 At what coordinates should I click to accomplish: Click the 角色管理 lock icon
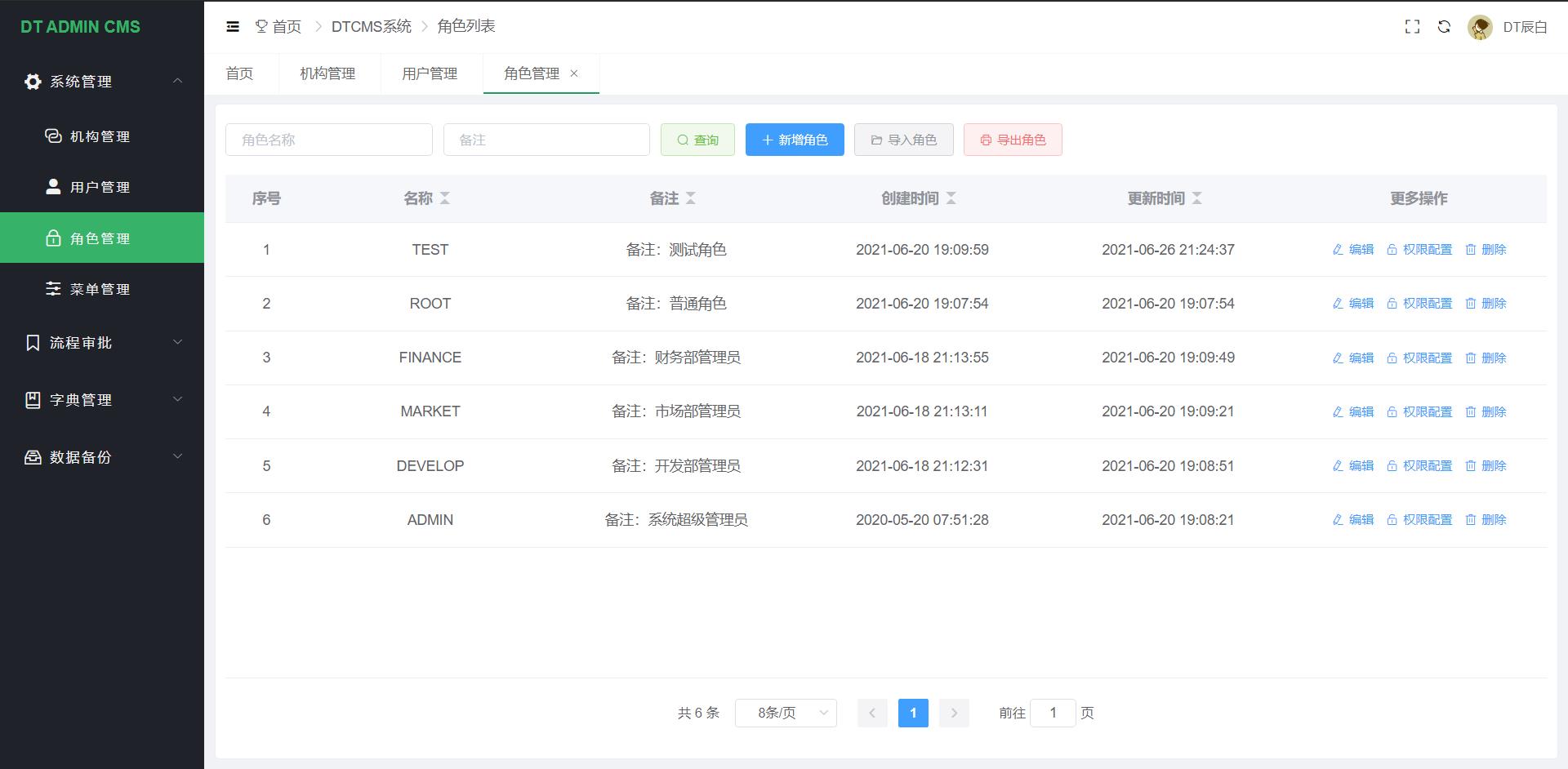tap(53, 238)
